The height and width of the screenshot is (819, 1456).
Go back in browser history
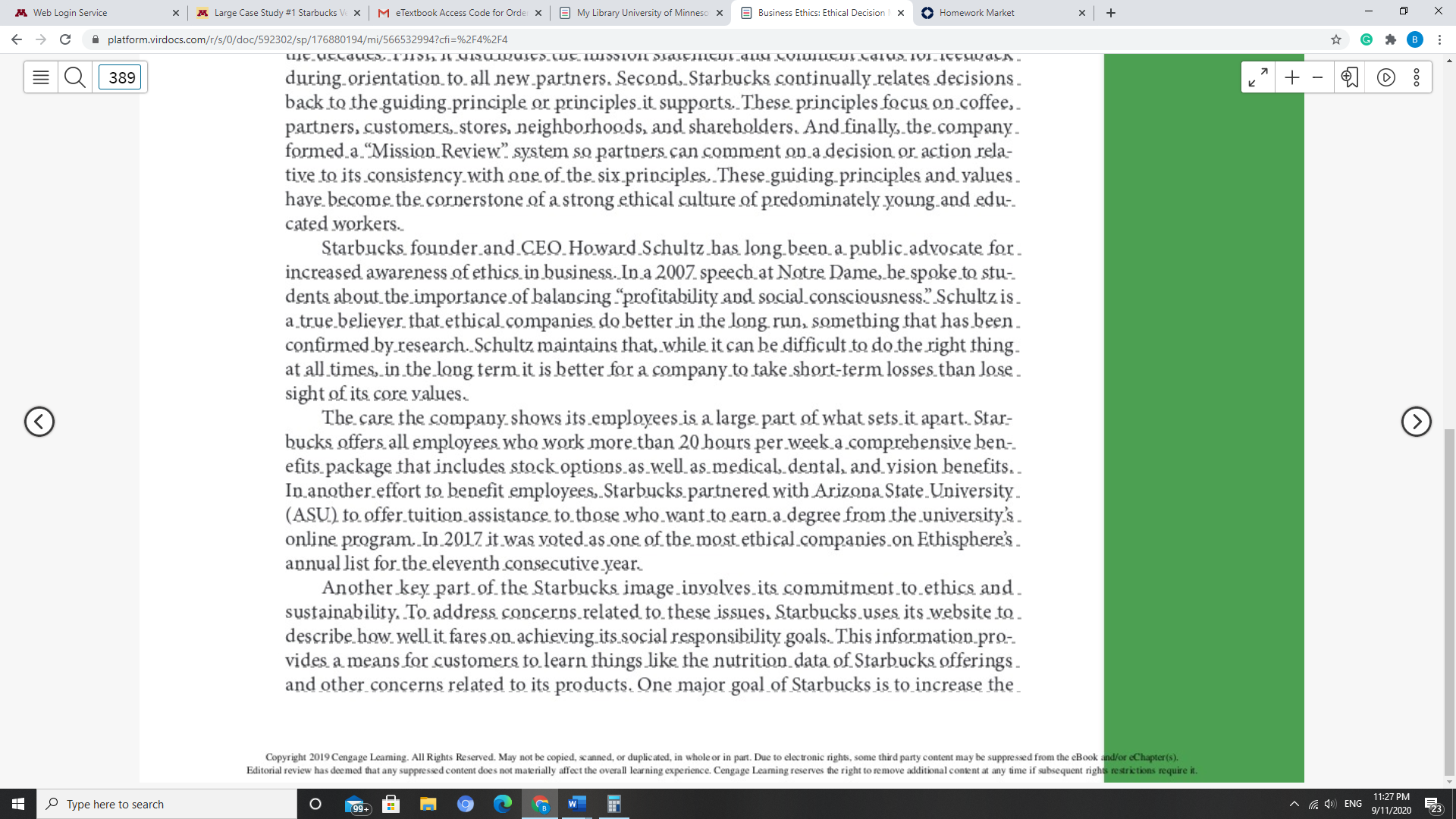click(17, 39)
